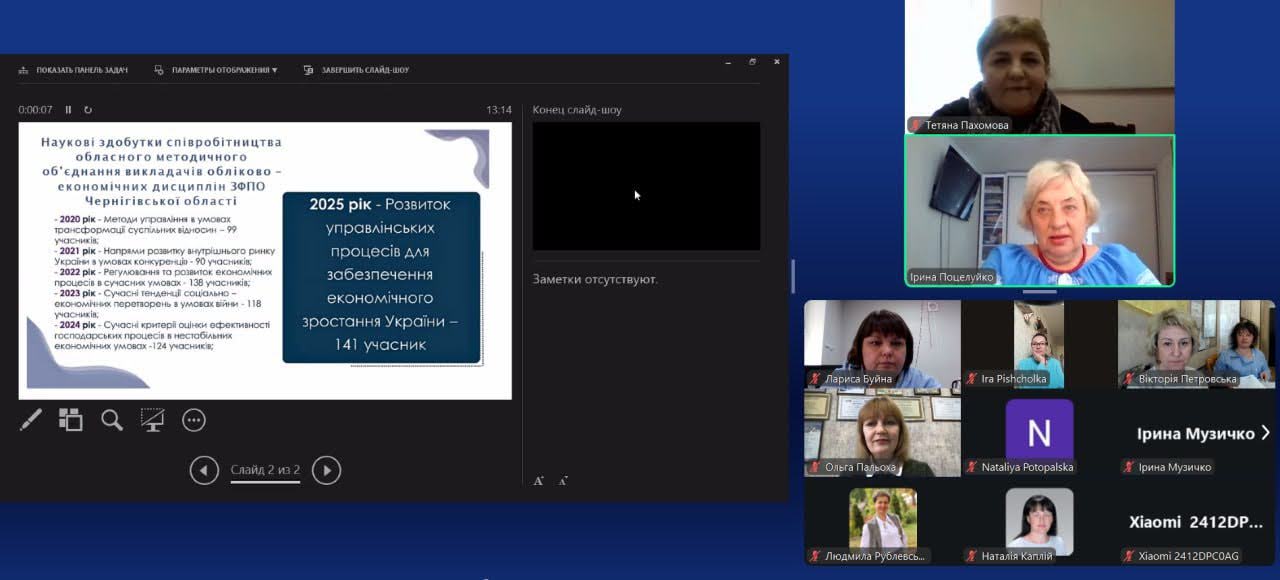Screen dimensions: 1280x580
Task: Go to the previous slide arrow
Action: pyautogui.click(x=204, y=470)
